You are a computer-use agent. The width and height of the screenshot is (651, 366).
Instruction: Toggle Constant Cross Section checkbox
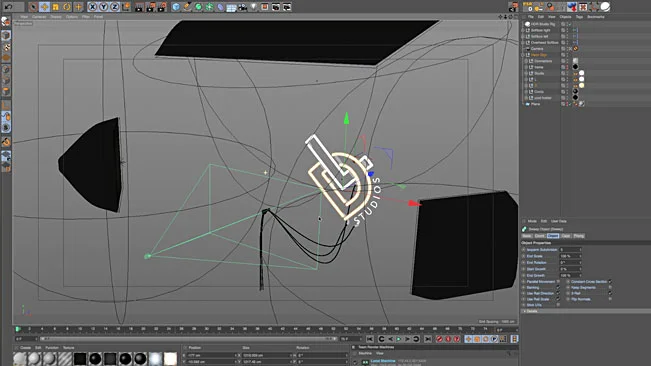pyautogui.click(x=610, y=282)
